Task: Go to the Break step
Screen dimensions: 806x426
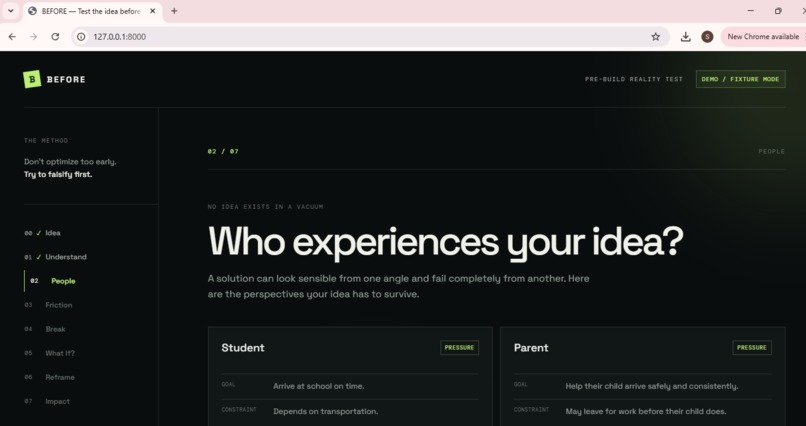Action: point(55,329)
